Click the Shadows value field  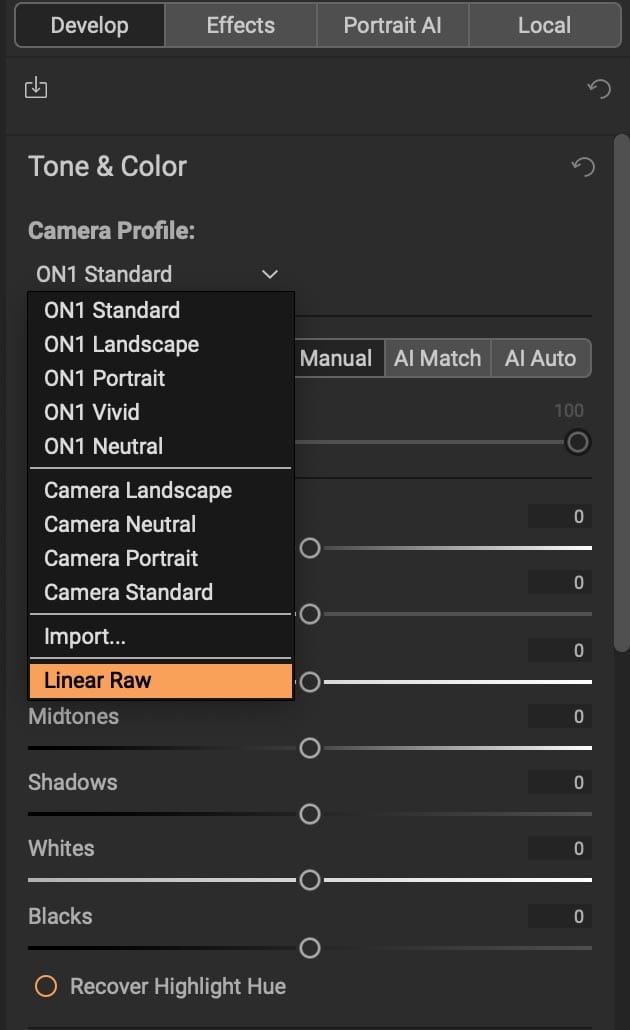(x=560, y=783)
